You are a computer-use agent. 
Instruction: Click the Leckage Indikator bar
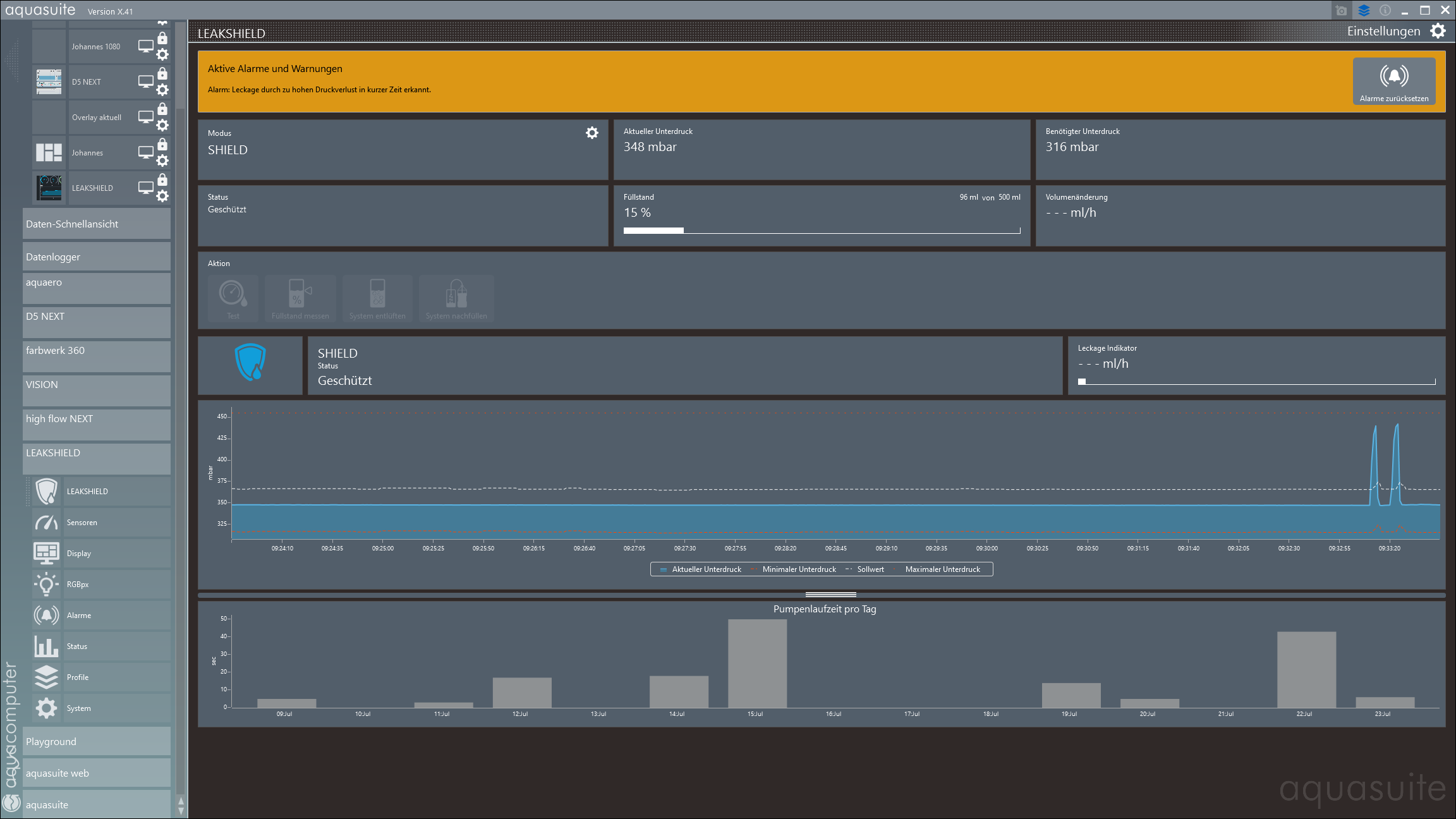(1256, 382)
